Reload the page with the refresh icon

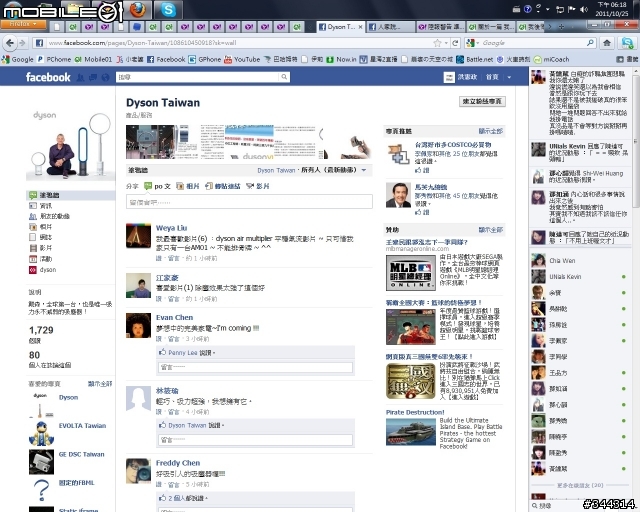pyautogui.click(x=455, y=43)
